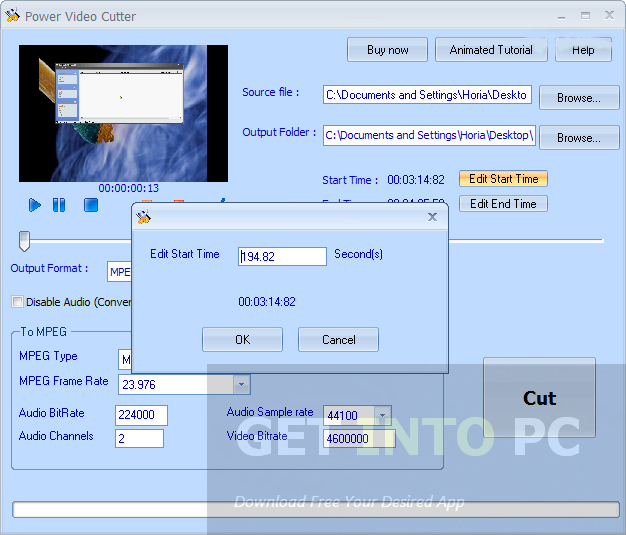The width and height of the screenshot is (626, 535).
Task: Click the Audio Channels field
Action: point(139,438)
